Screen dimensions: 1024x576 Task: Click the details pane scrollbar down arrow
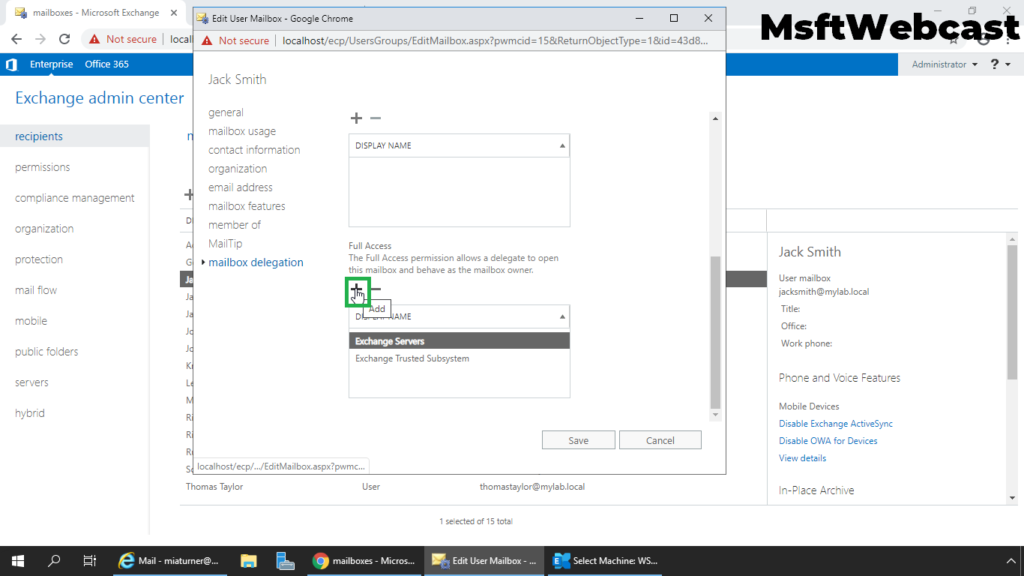(x=1012, y=498)
